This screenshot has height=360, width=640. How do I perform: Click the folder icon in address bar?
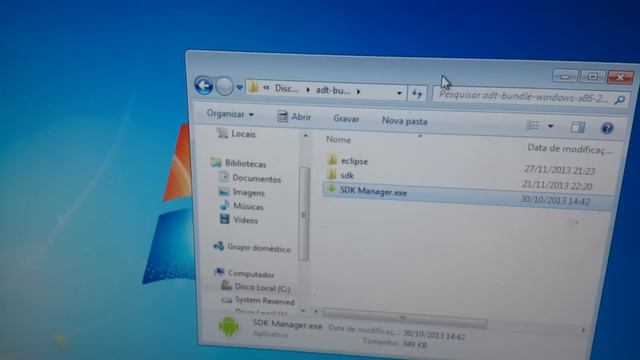coord(253,87)
